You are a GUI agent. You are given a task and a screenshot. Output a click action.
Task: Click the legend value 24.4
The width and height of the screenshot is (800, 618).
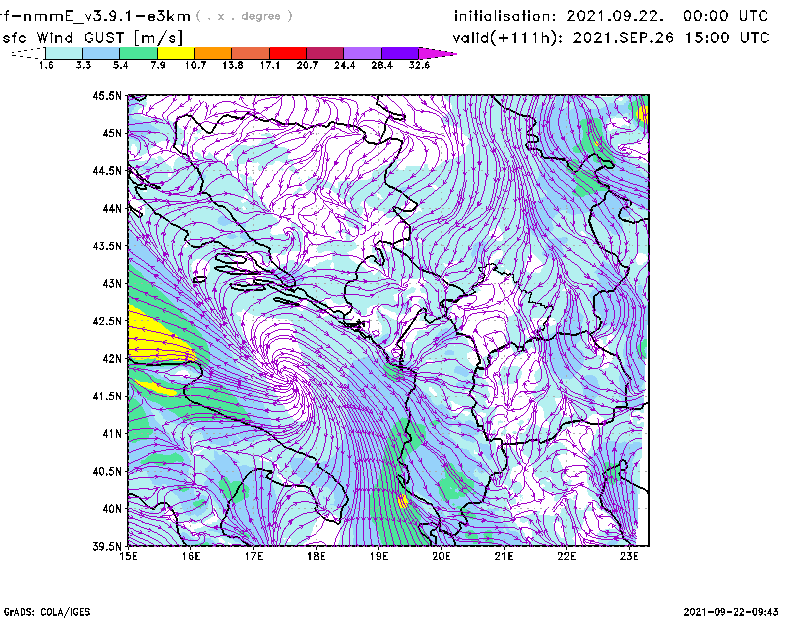click(x=344, y=65)
